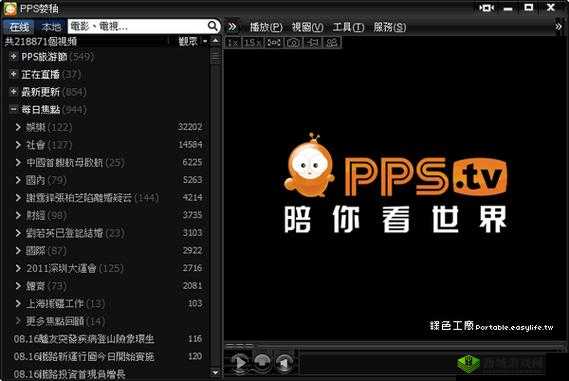Collapse the 每日焦點 category
The width and height of the screenshot is (569, 381).
(x=13, y=109)
